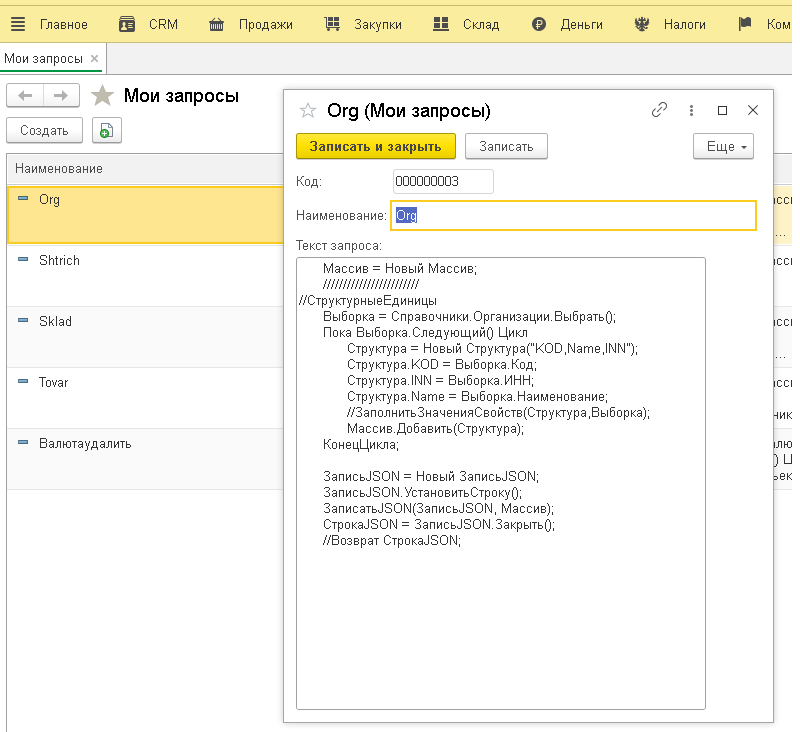Click the item marker icon beside Tovar
The width and height of the screenshot is (800, 732).
point(23,382)
